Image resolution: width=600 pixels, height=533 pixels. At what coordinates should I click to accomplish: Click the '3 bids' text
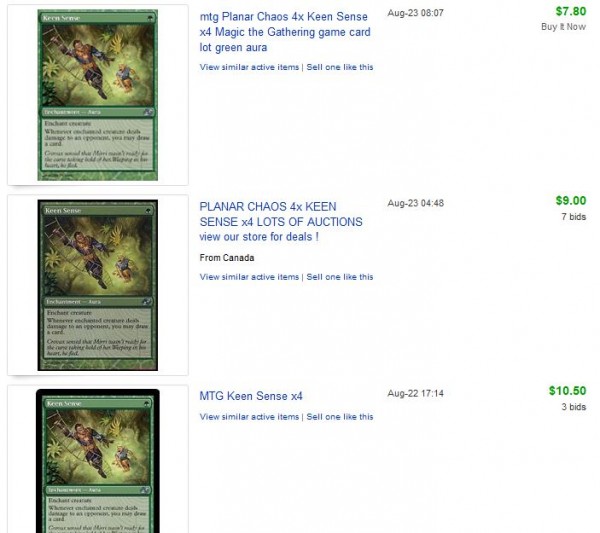tap(574, 407)
